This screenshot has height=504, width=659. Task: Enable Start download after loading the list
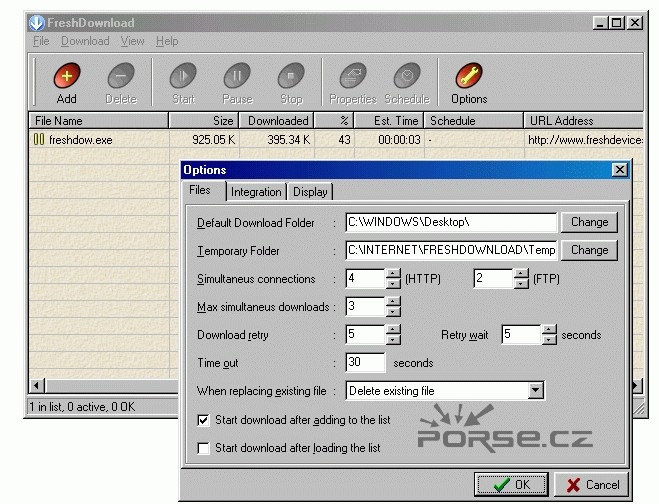[x=204, y=449]
